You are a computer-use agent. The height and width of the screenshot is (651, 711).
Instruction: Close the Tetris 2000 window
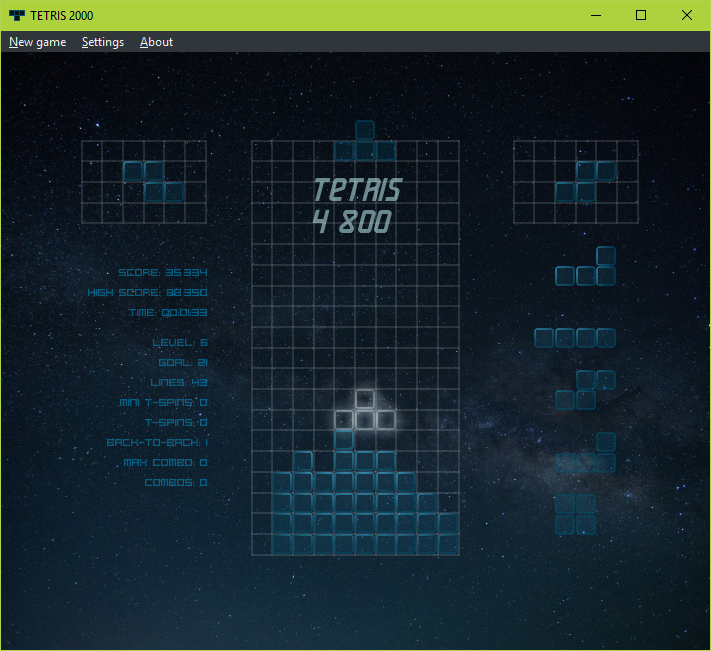click(x=687, y=15)
